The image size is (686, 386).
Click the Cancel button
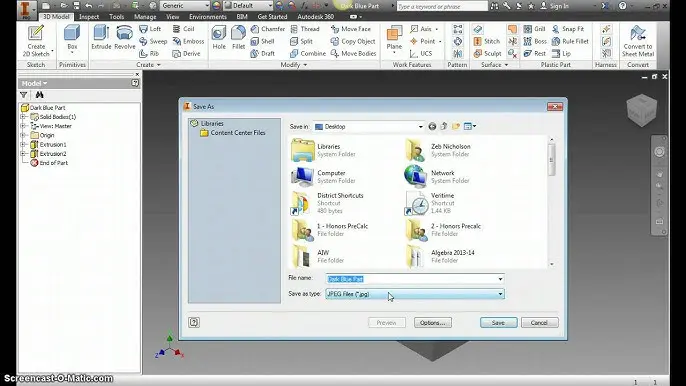click(x=539, y=323)
